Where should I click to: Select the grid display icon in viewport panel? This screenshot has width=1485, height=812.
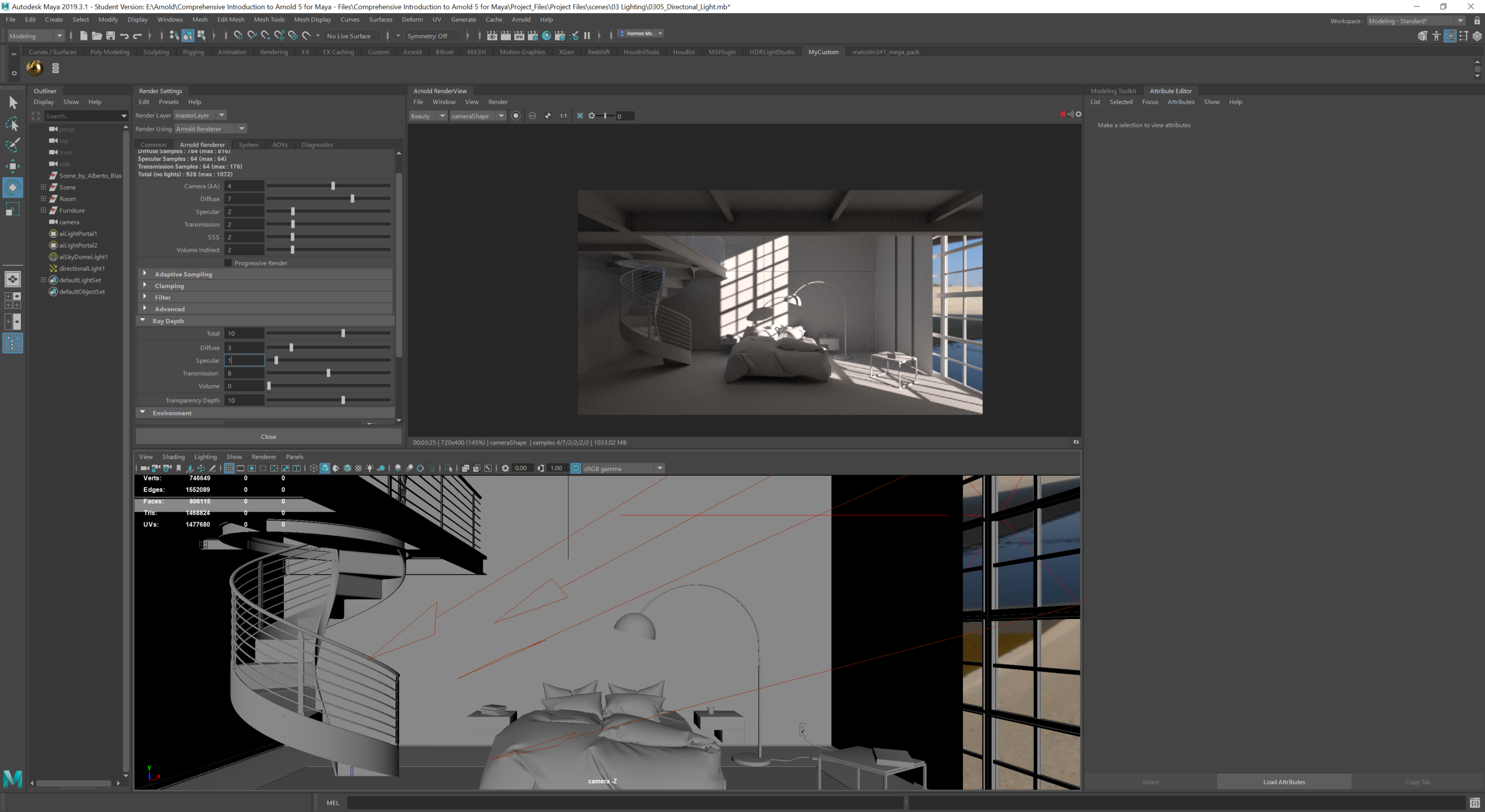[x=230, y=468]
